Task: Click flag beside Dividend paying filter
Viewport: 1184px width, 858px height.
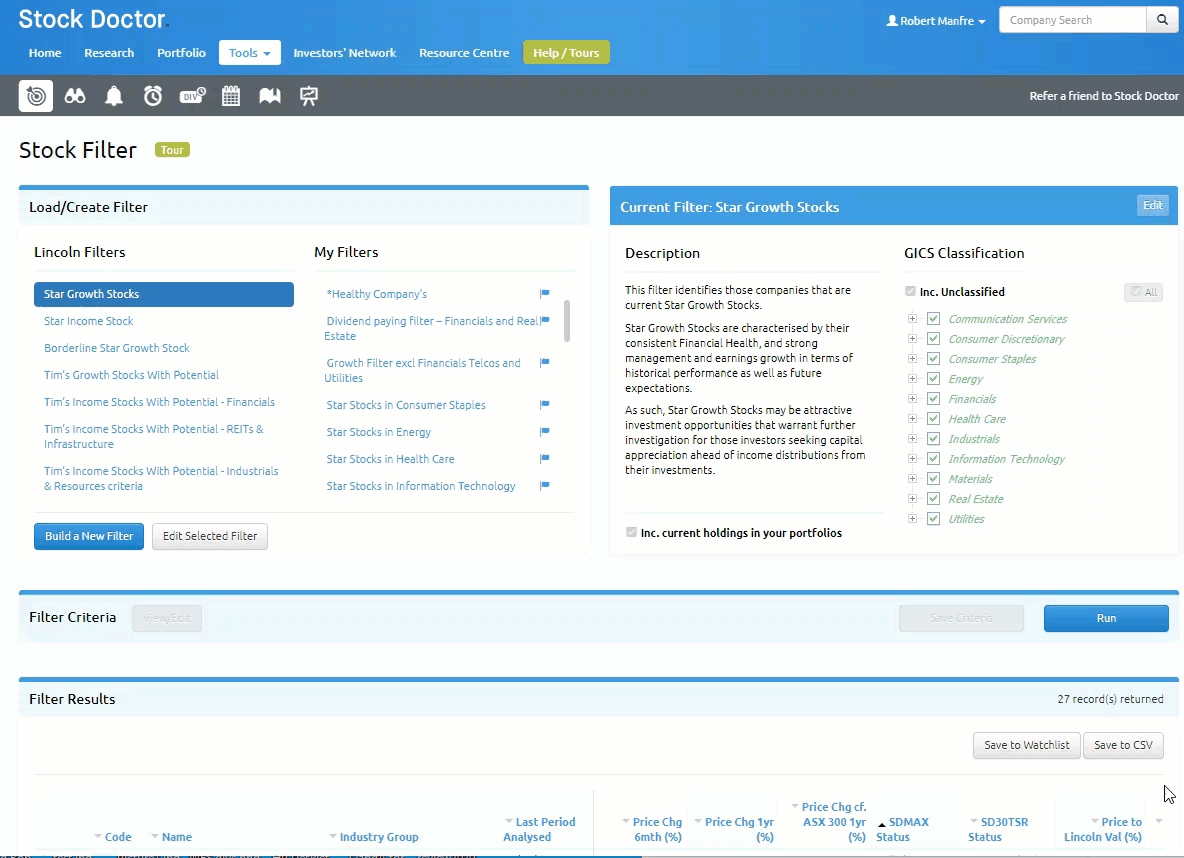Action: pos(544,320)
